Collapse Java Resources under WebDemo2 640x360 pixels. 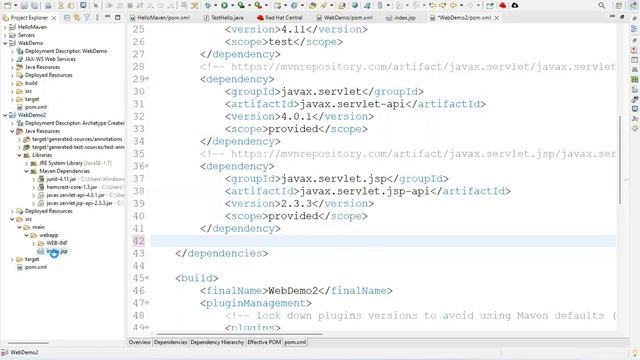click(x=12, y=131)
